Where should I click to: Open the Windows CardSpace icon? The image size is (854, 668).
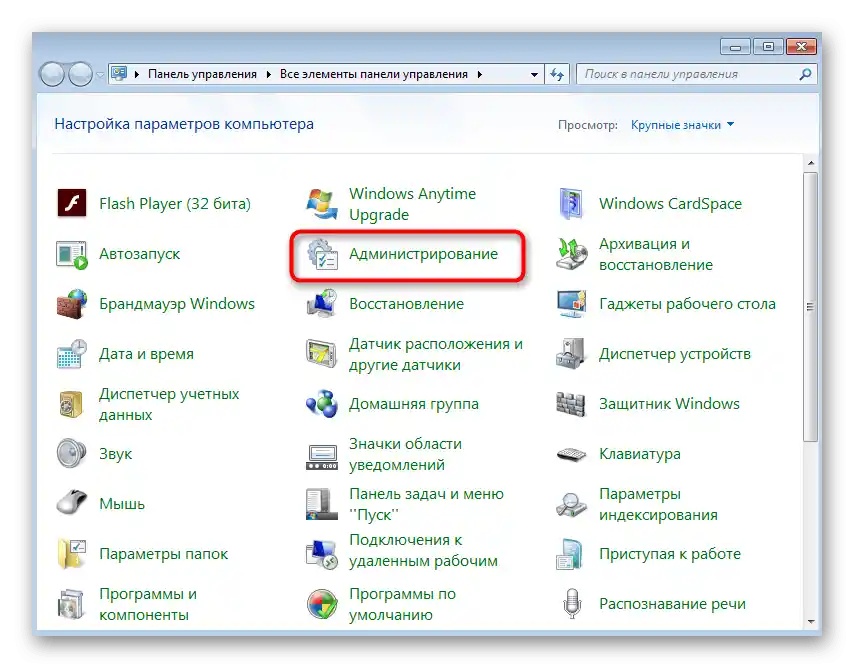point(571,204)
